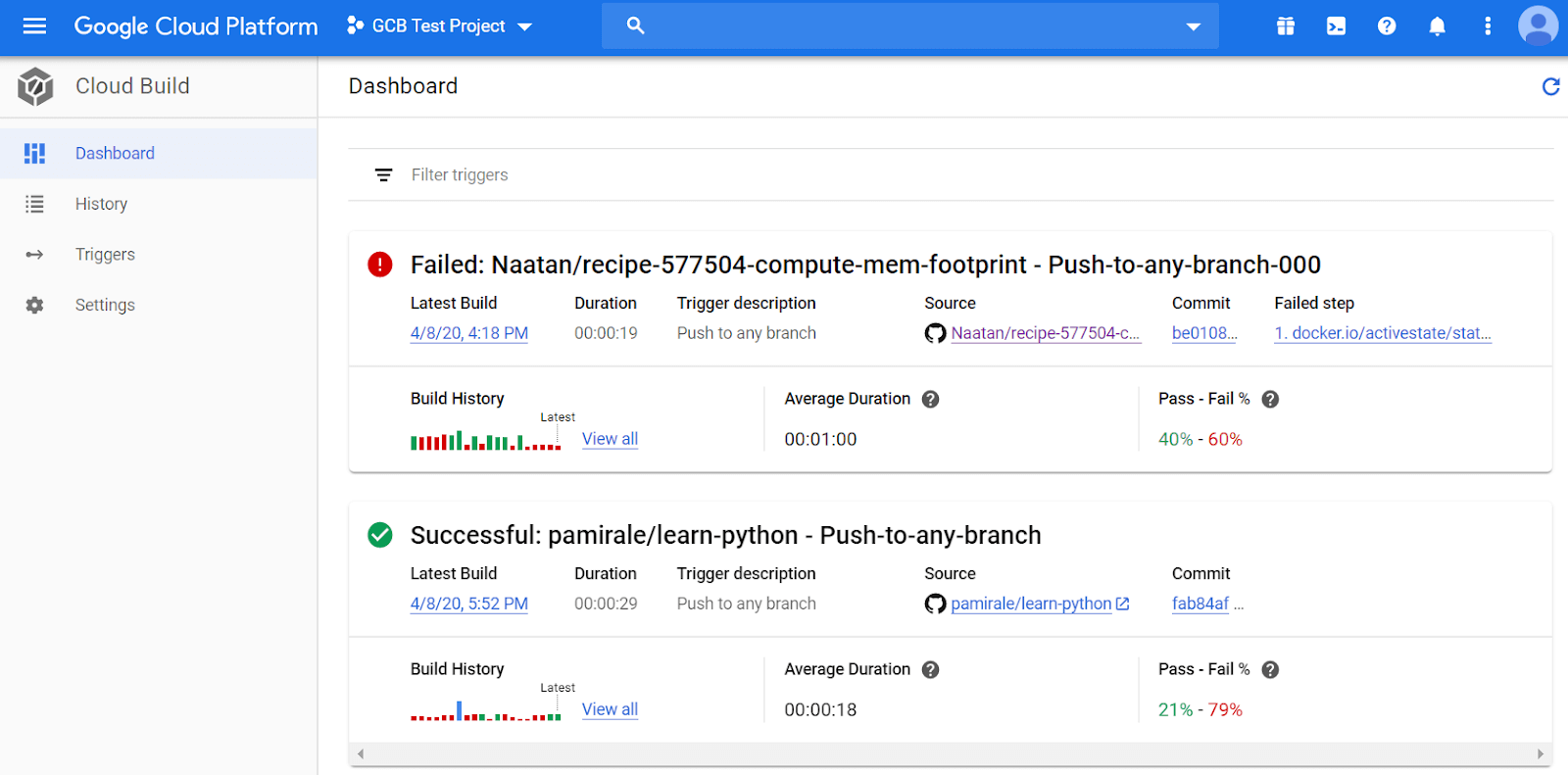Screen dimensions: 1568x775
Task: Type in the Filter triggers field
Action: [686, 175]
